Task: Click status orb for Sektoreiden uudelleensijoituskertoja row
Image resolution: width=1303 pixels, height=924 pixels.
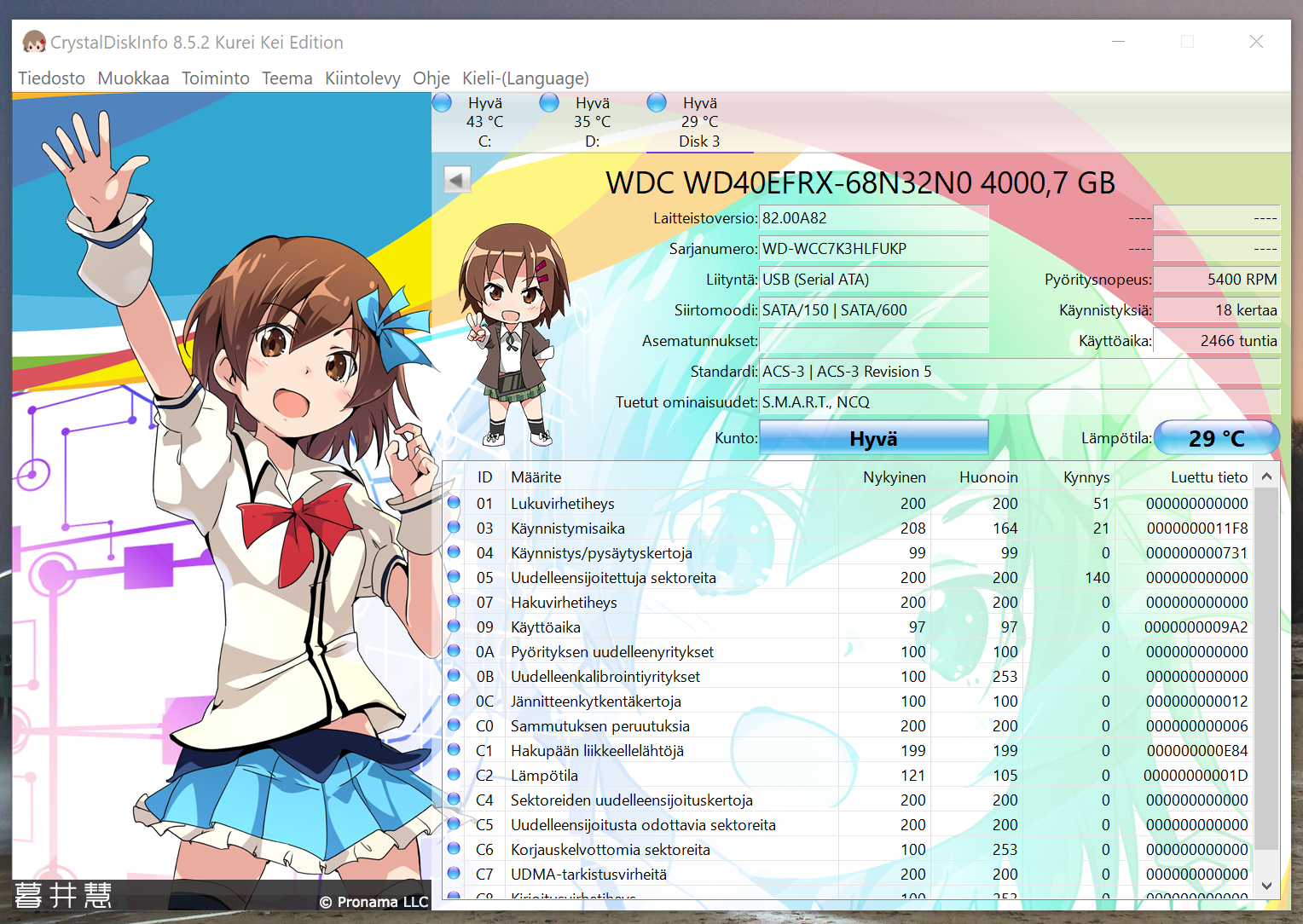Action: point(454,800)
